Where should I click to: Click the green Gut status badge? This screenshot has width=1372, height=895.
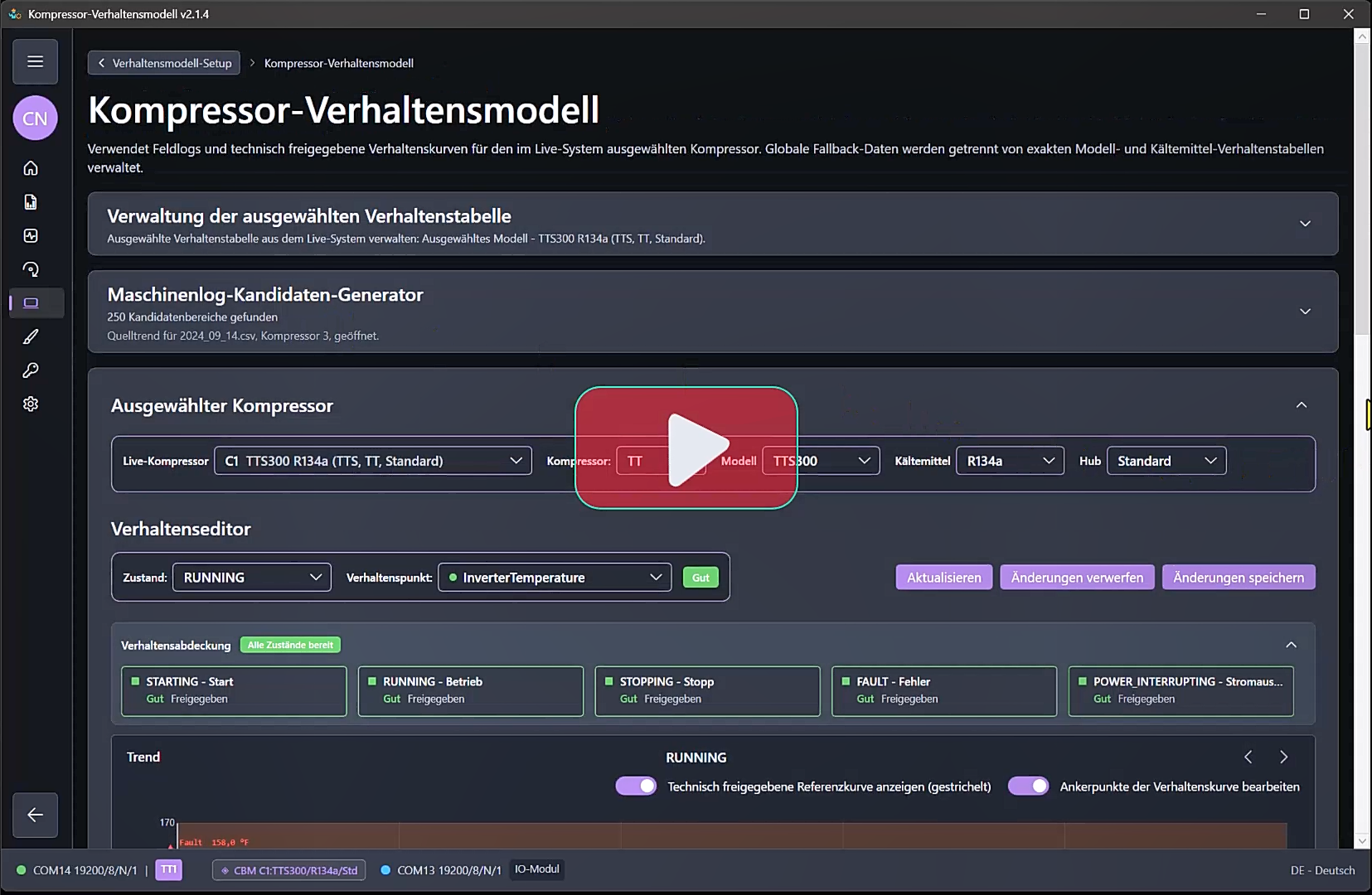click(701, 578)
